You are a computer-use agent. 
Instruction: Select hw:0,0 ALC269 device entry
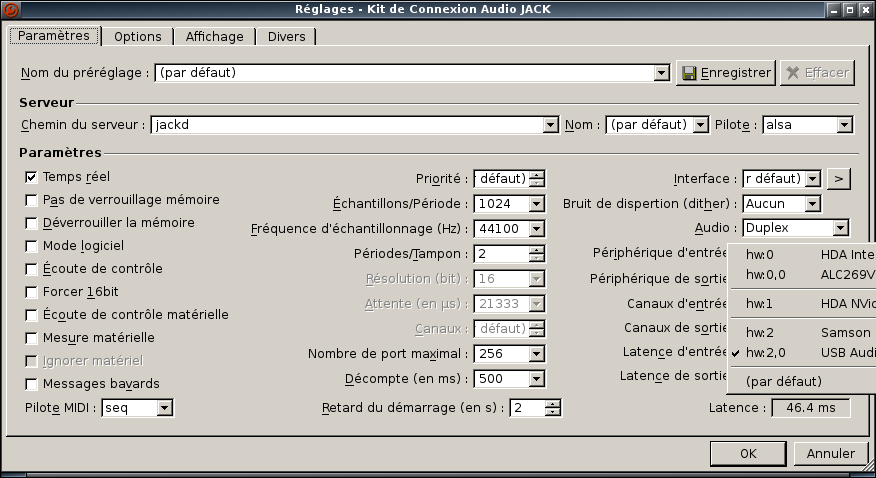tap(803, 275)
